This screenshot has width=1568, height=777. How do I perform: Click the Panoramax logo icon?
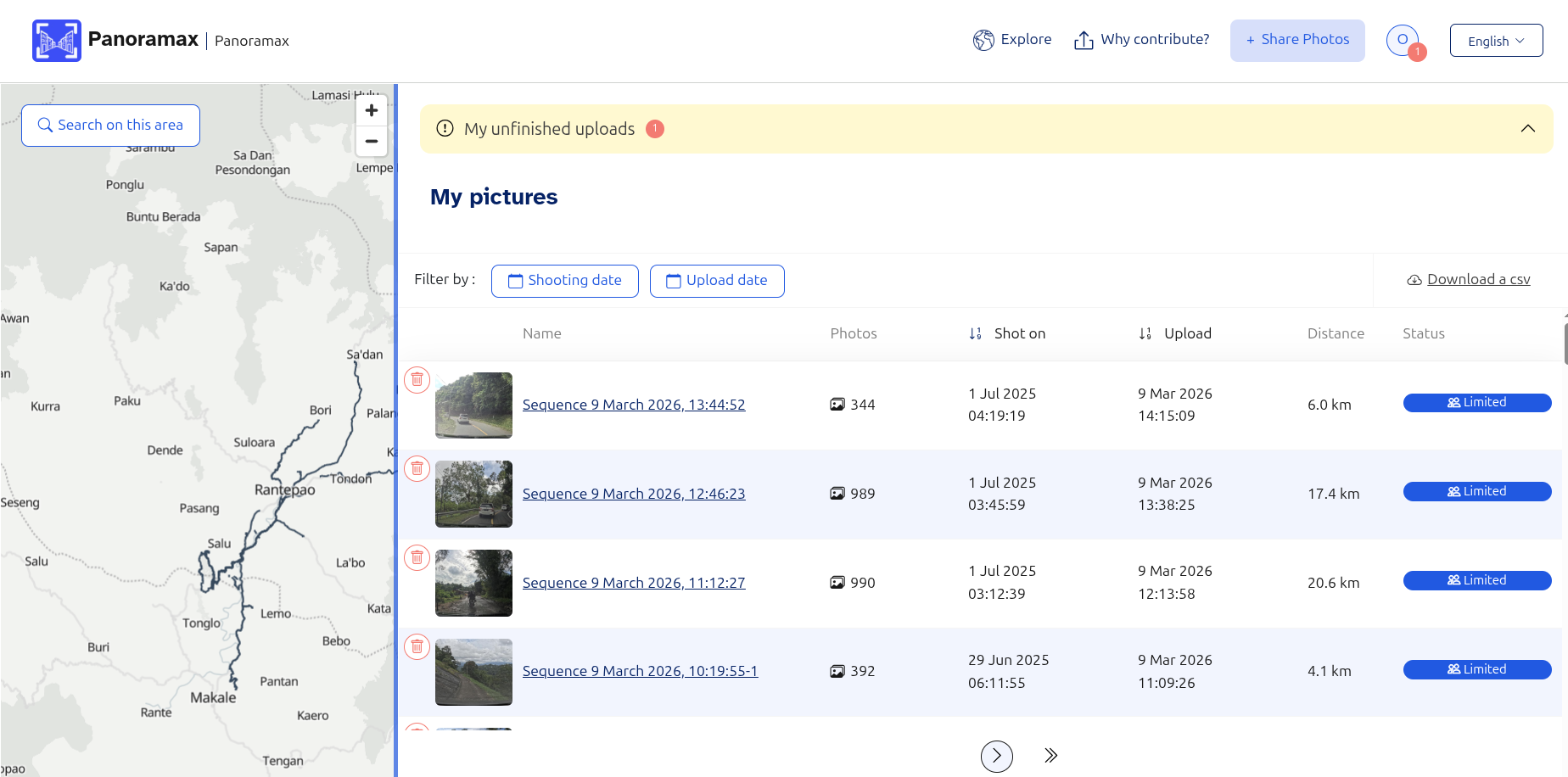(x=57, y=41)
